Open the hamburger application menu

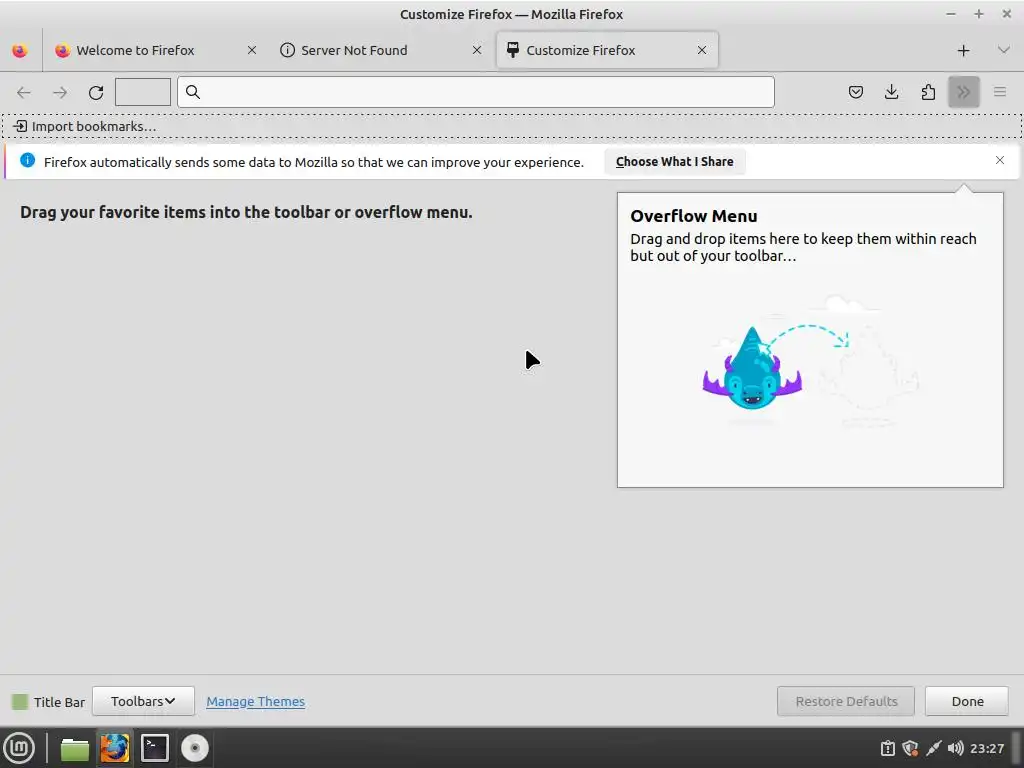(x=1000, y=92)
